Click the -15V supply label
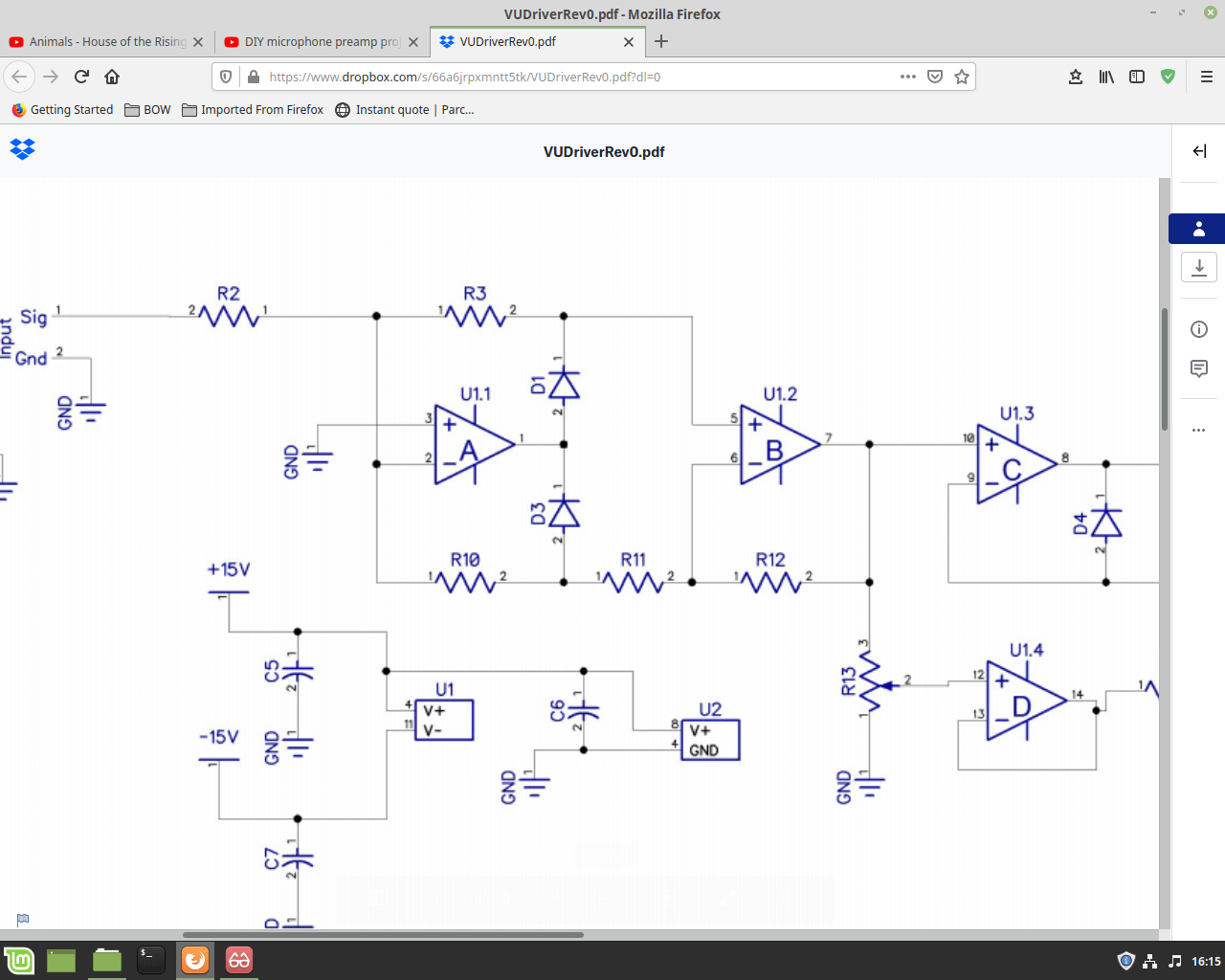This screenshot has width=1225, height=980. [219, 737]
